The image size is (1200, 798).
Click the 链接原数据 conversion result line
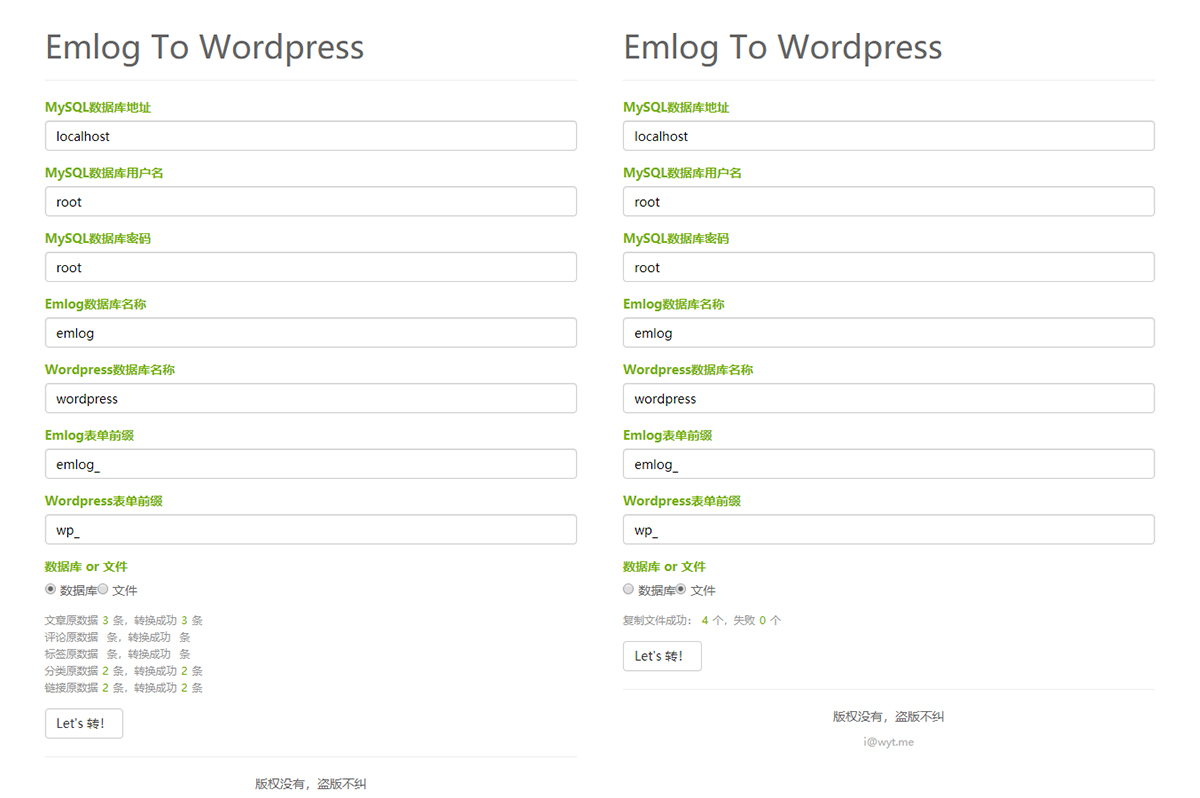[x=124, y=688]
